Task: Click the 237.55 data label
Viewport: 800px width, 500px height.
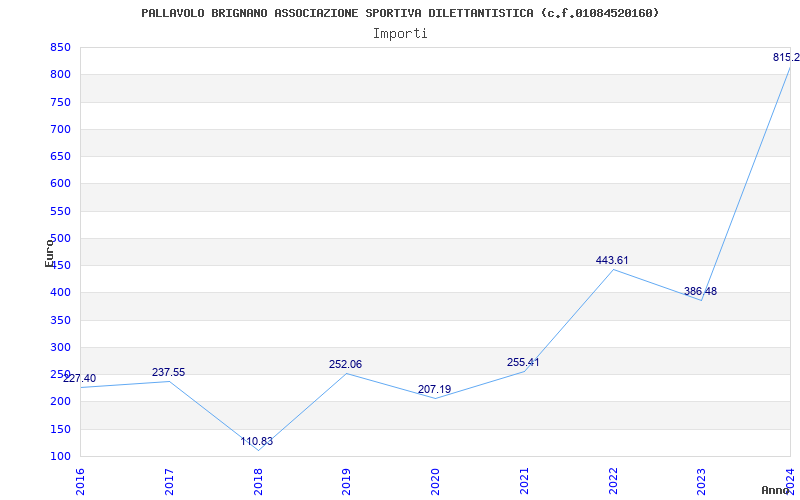Action: 168,373
